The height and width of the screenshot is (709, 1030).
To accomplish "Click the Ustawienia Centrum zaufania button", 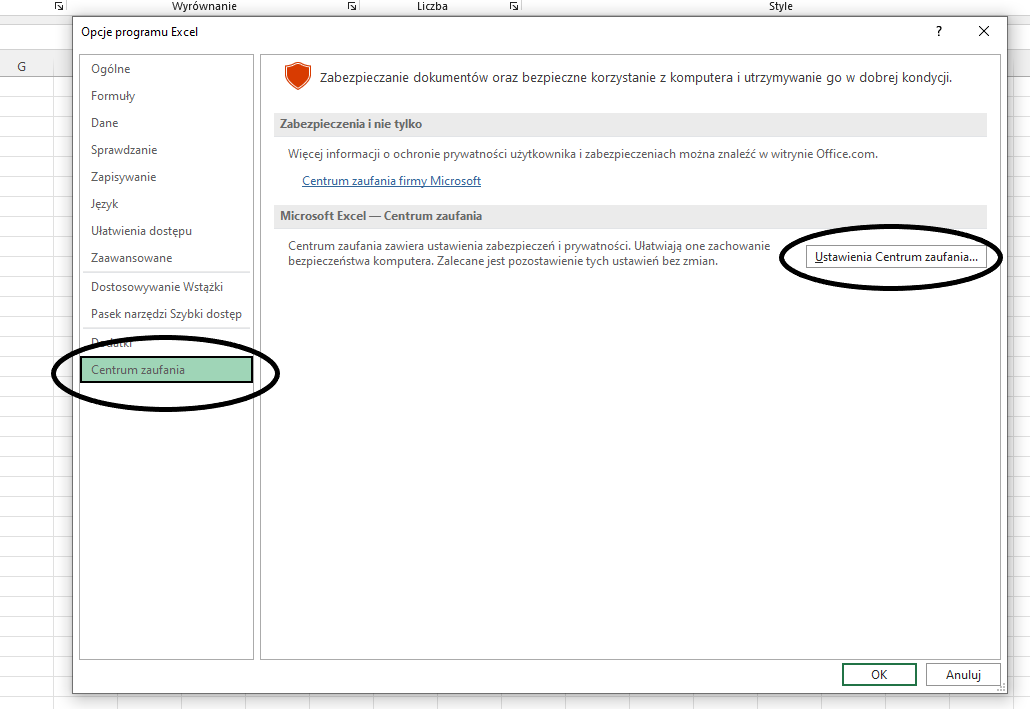I will [x=896, y=257].
